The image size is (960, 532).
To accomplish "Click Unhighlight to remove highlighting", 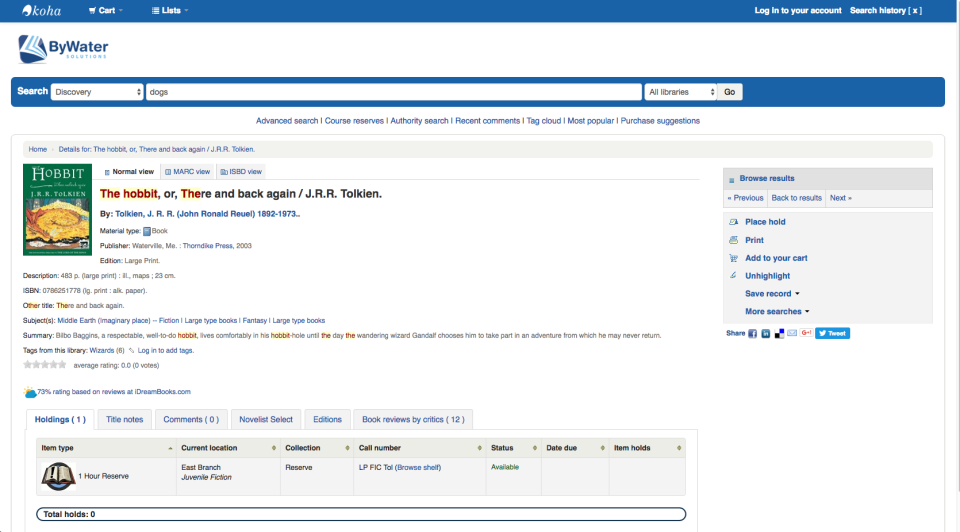I will tap(767, 276).
